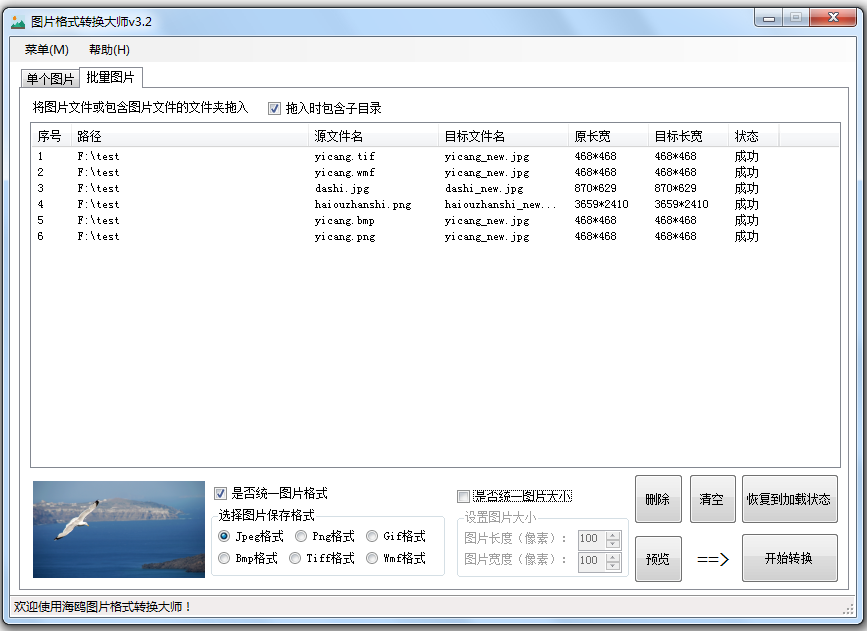Click the 目标长宽 column header
Viewport: 867px width, 631px height.
coord(688,136)
